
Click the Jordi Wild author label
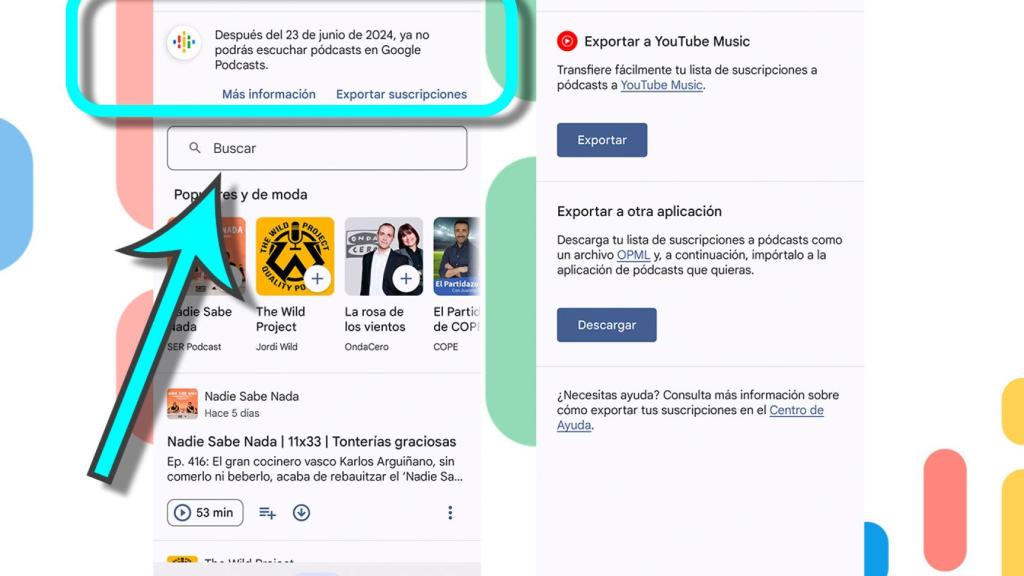(276, 347)
